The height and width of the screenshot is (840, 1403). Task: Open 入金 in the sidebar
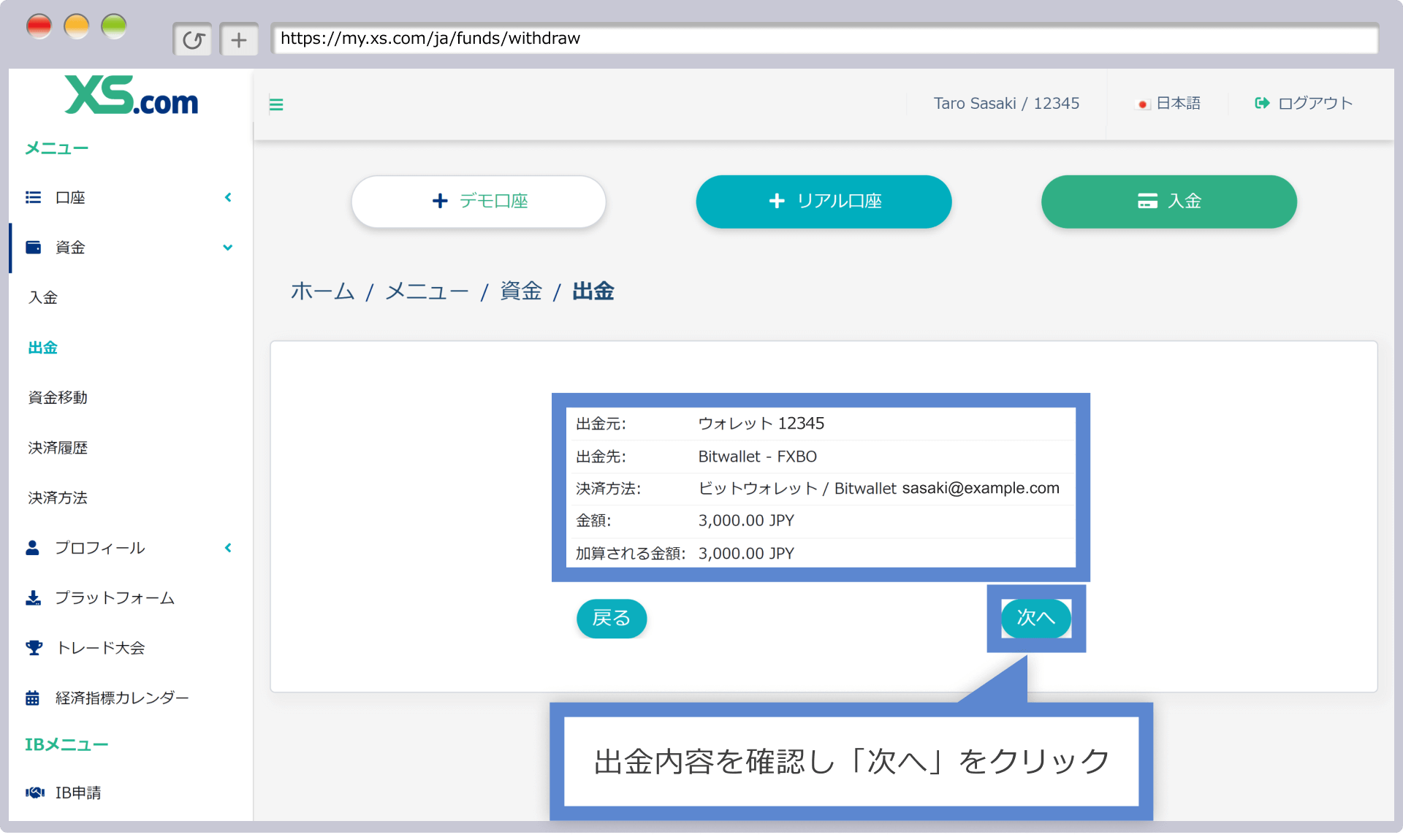[43, 297]
